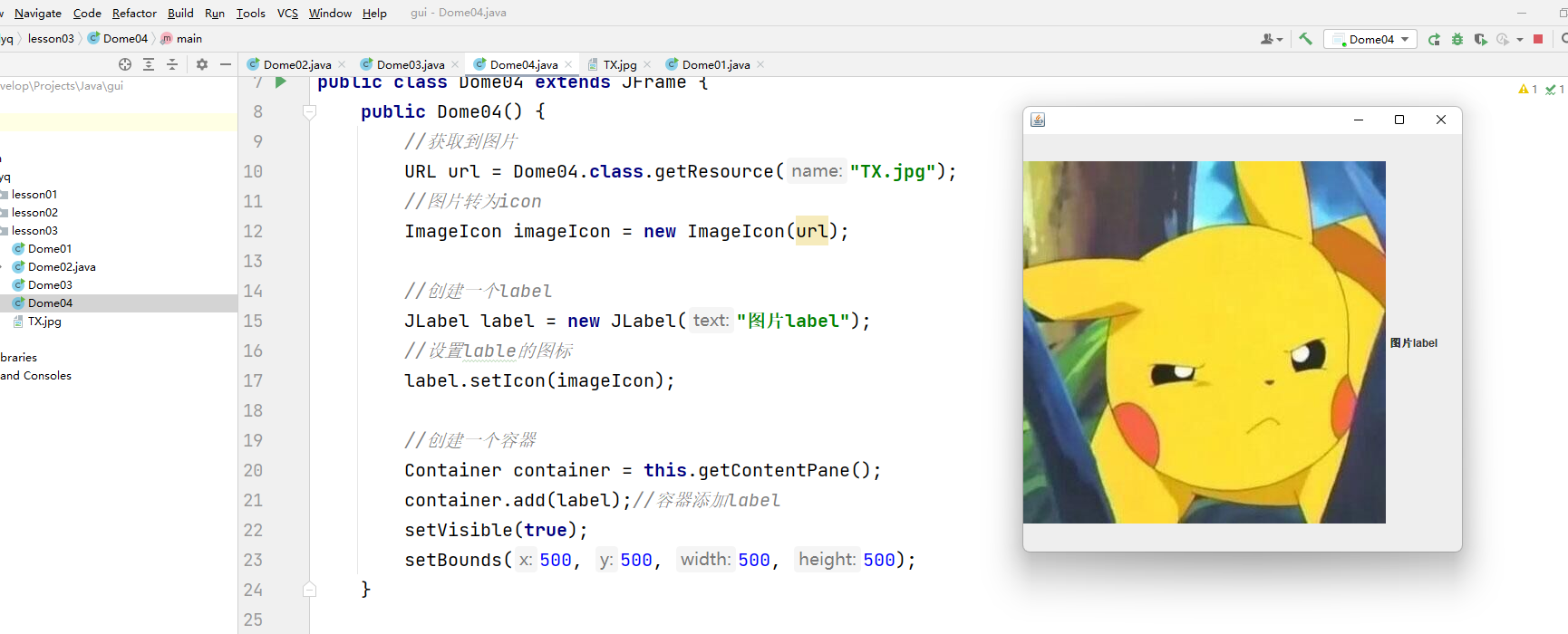The height and width of the screenshot is (634, 1568).
Task: Click the locate opened file target icon
Action: (x=125, y=64)
